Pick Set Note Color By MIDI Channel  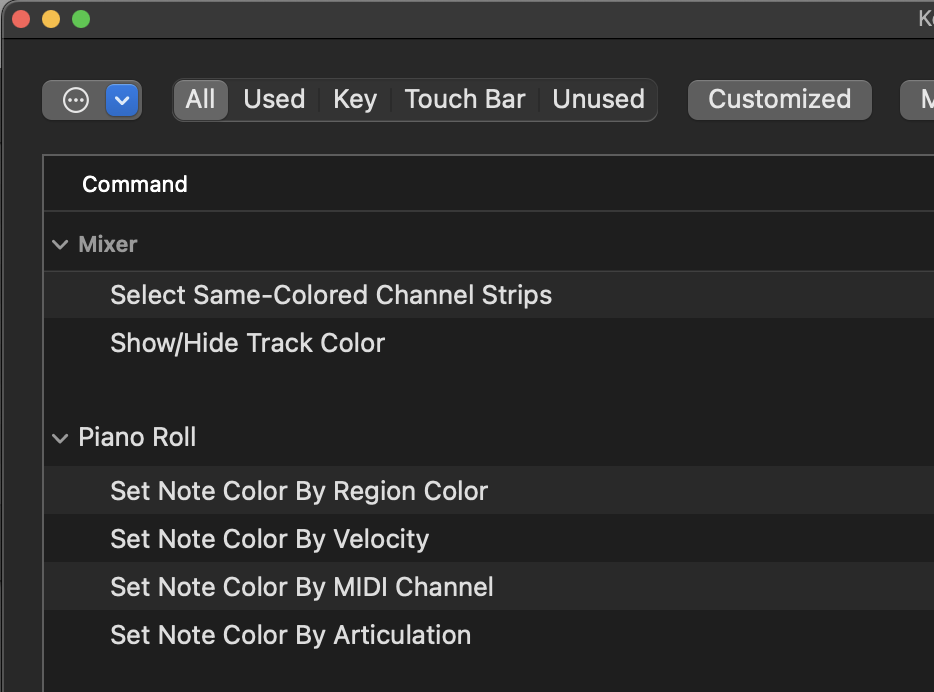[x=301, y=587]
